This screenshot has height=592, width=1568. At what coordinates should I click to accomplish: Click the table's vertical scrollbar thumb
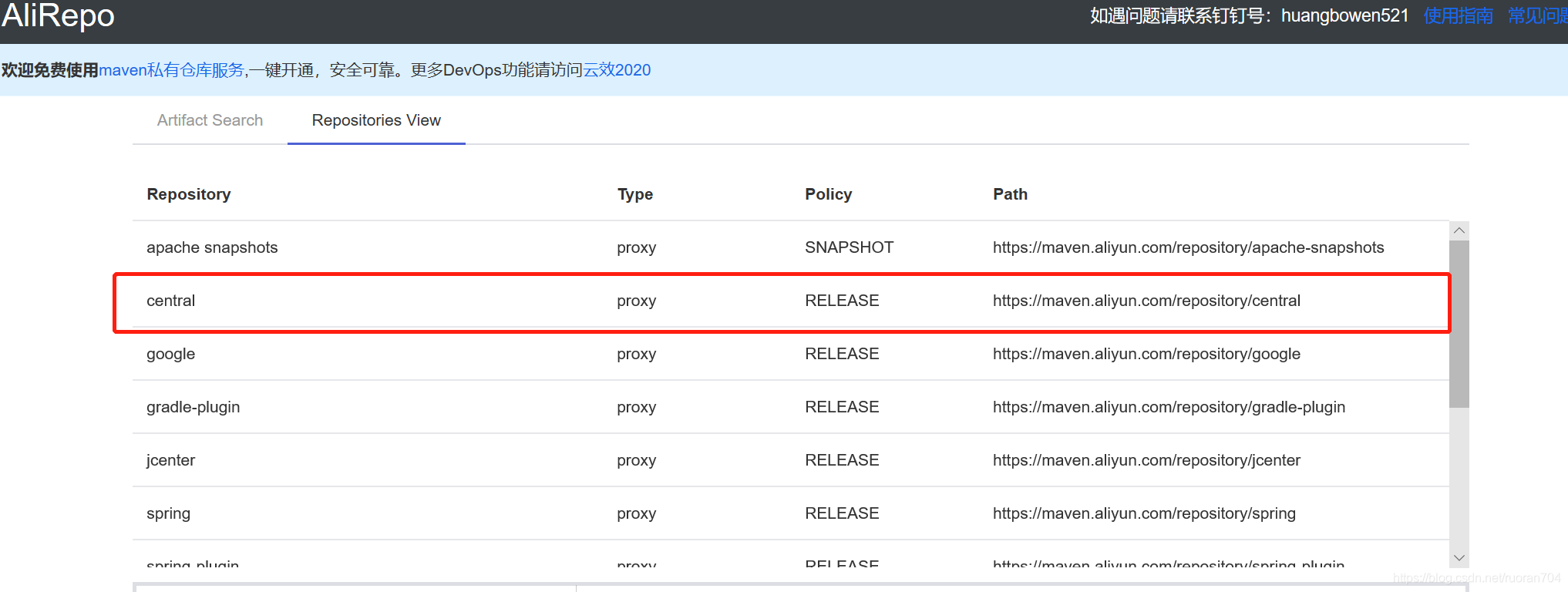[1459, 324]
